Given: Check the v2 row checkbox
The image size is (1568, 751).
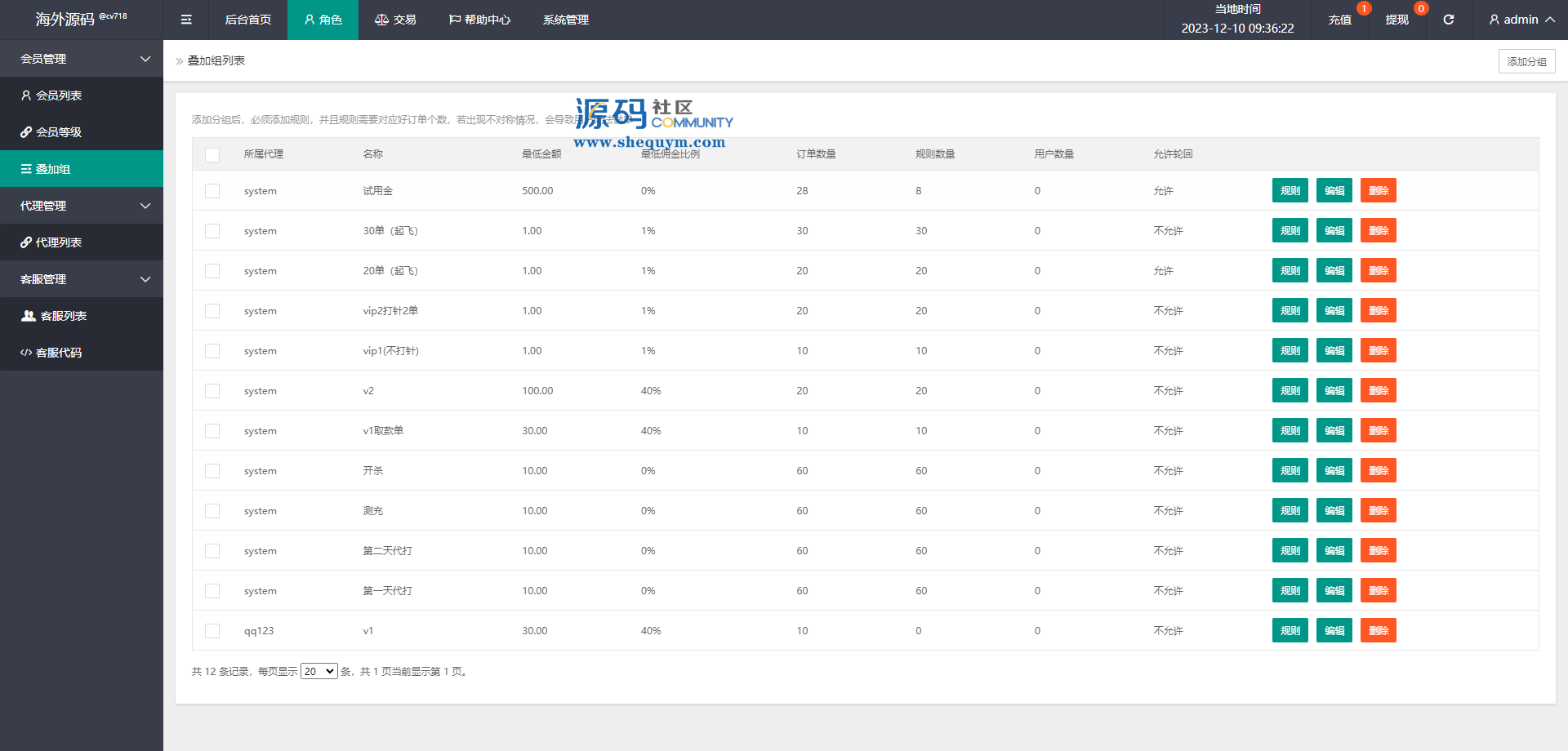Looking at the screenshot, I should coord(212,391).
